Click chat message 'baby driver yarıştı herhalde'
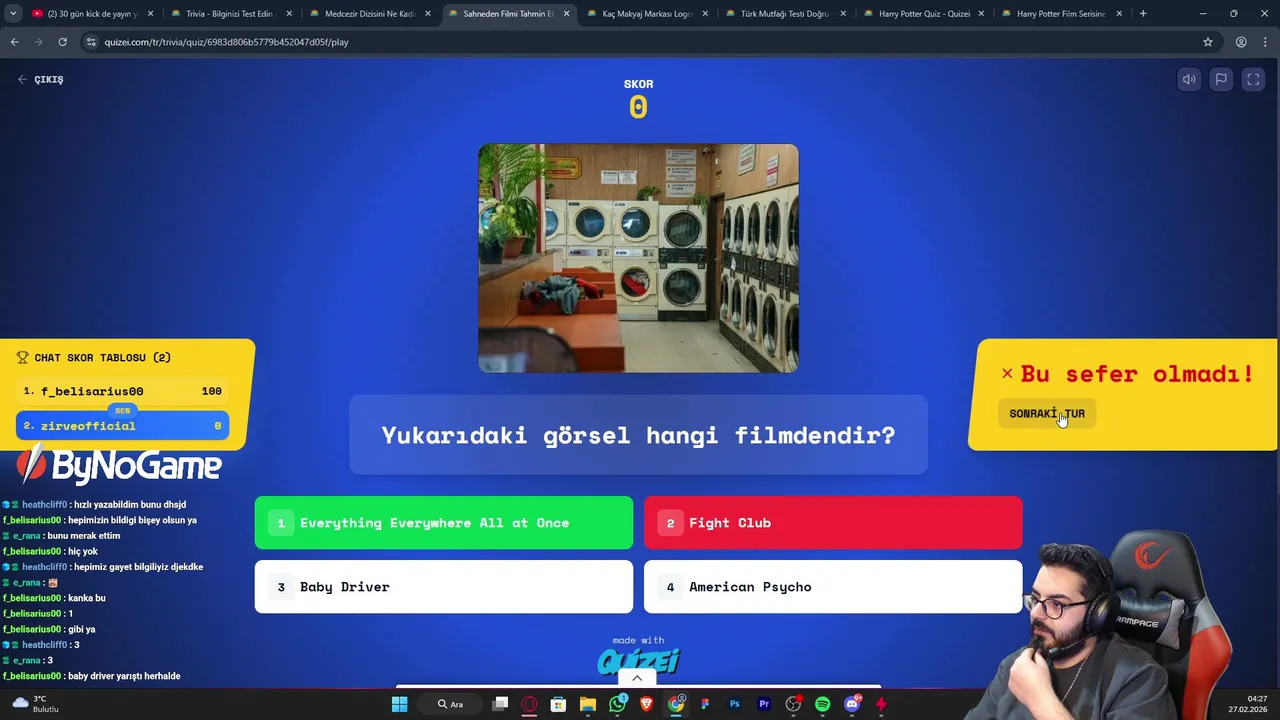1280x720 pixels. (124, 676)
